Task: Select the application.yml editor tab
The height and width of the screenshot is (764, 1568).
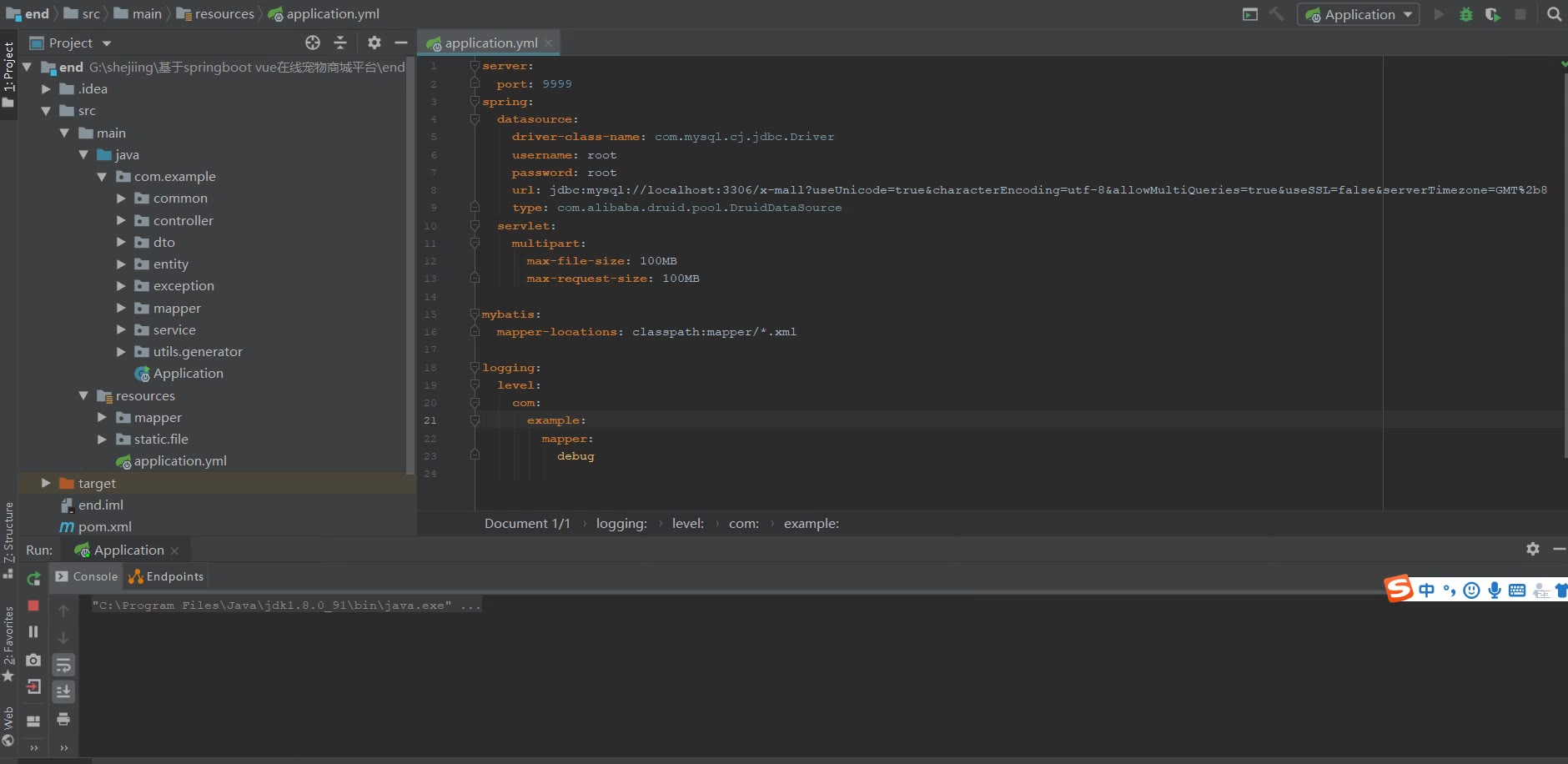Action: pyautogui.click(x=490, y=43)
